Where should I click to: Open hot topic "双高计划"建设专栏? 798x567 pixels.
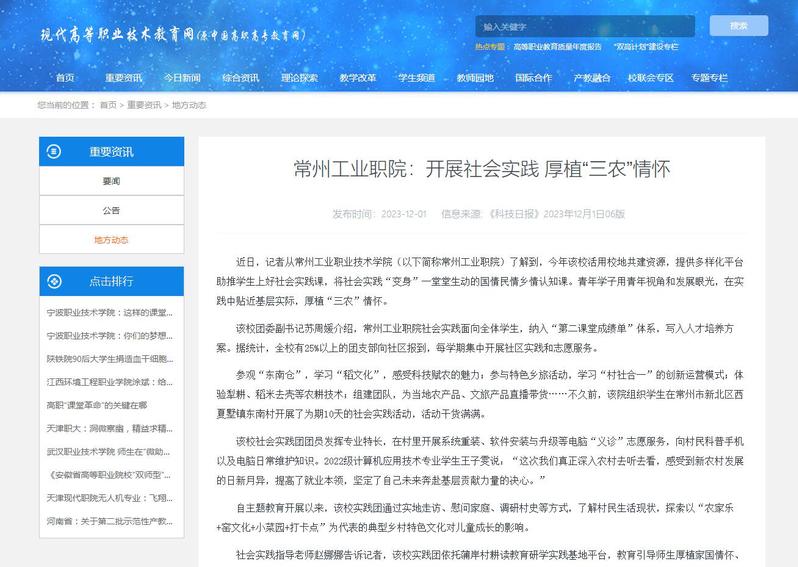click(647, 47)
